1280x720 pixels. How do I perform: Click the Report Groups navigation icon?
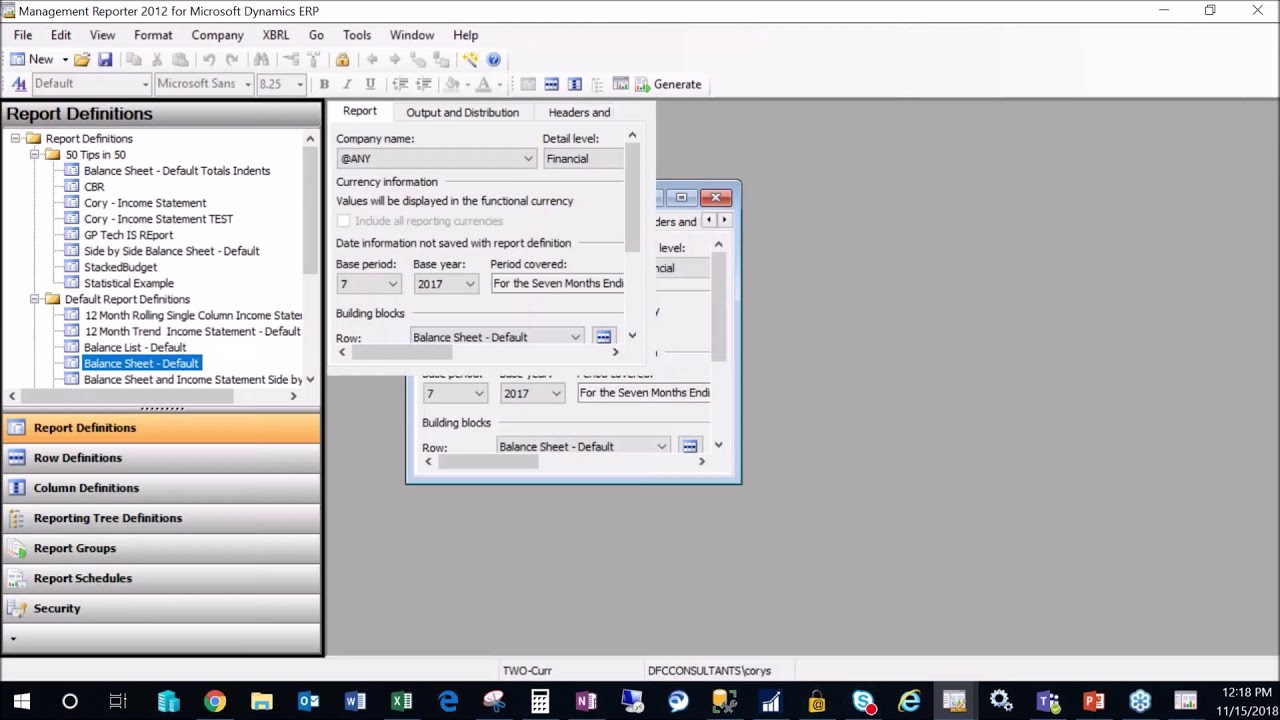pos(17,548)
